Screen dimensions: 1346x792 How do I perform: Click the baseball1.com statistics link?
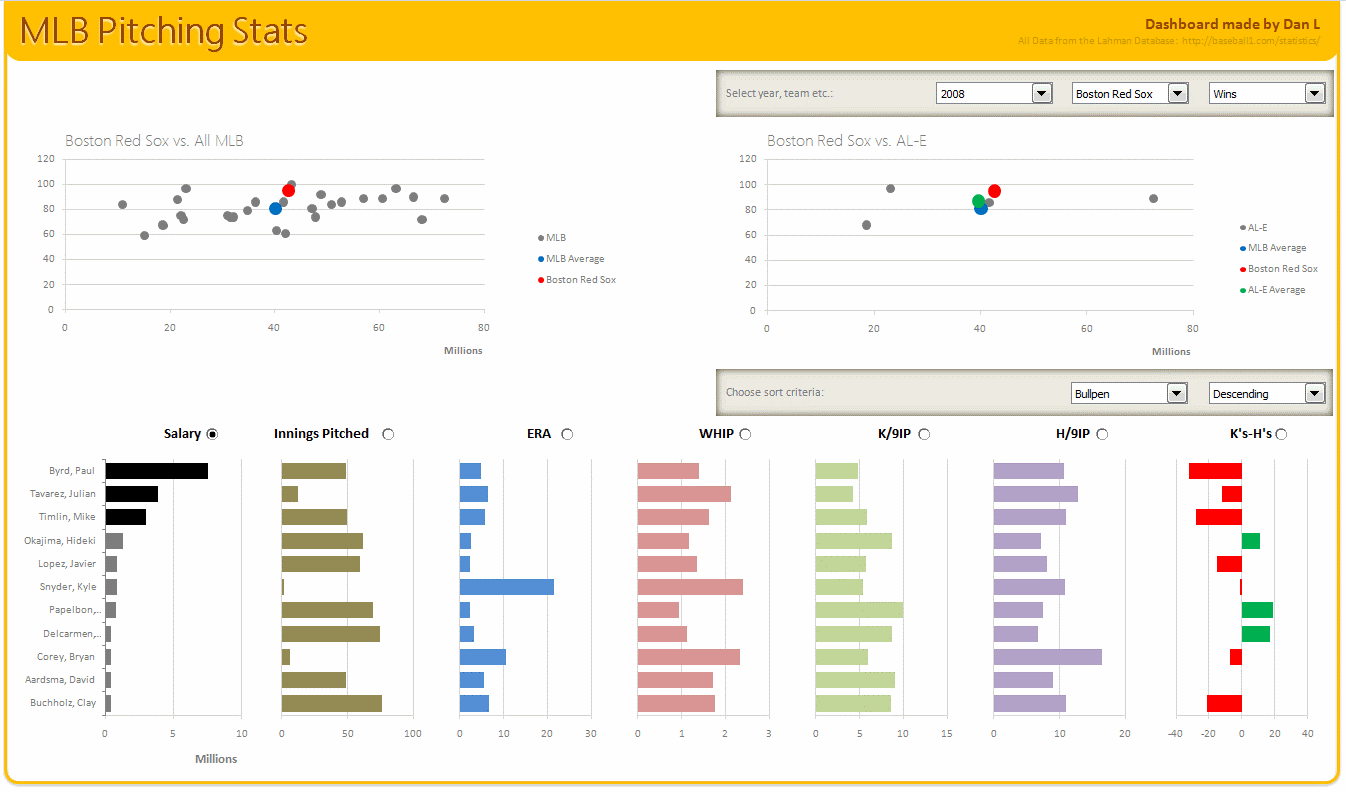(1250, 41)
